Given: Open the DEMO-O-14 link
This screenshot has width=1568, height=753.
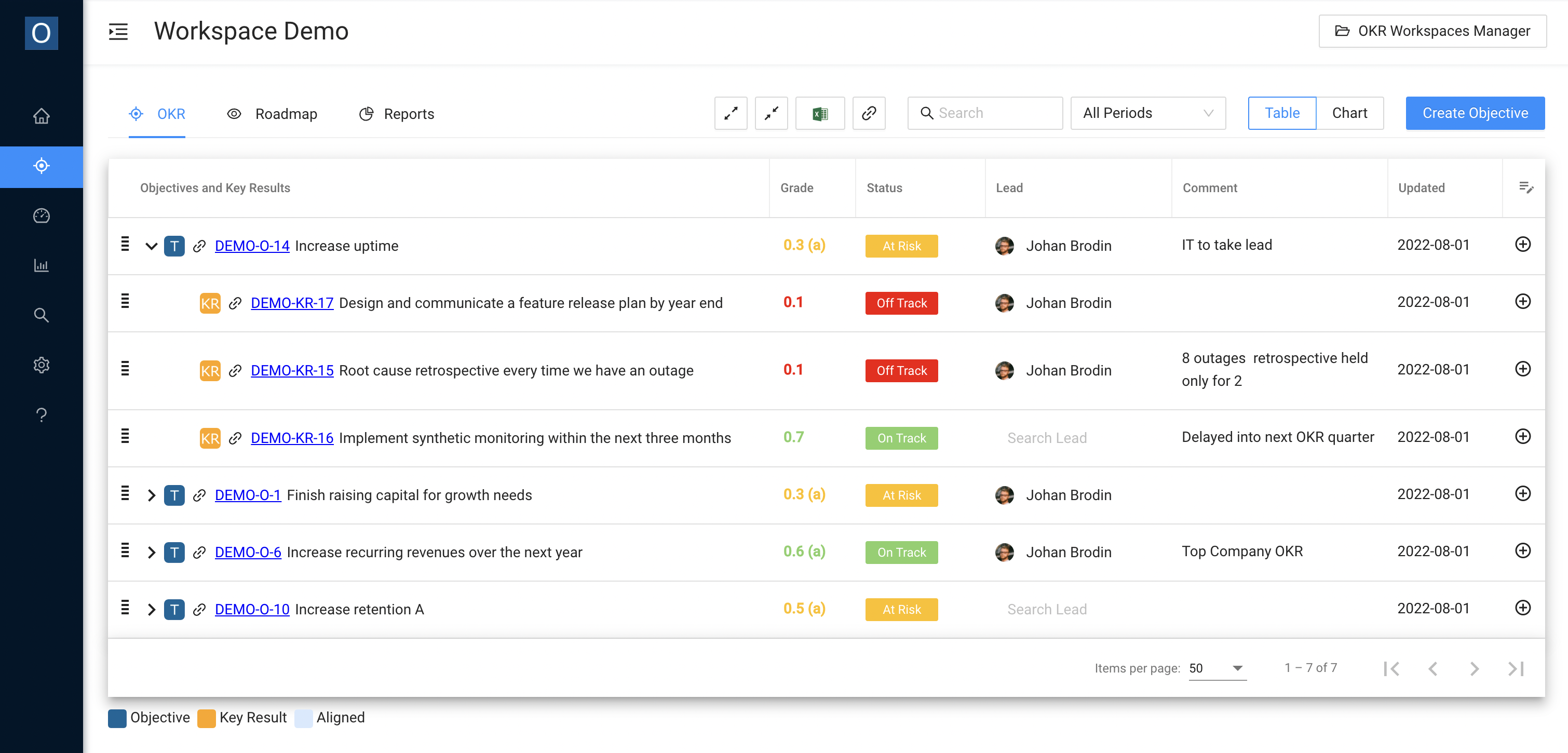Looking at the screenshot, I should coord(252,246).
